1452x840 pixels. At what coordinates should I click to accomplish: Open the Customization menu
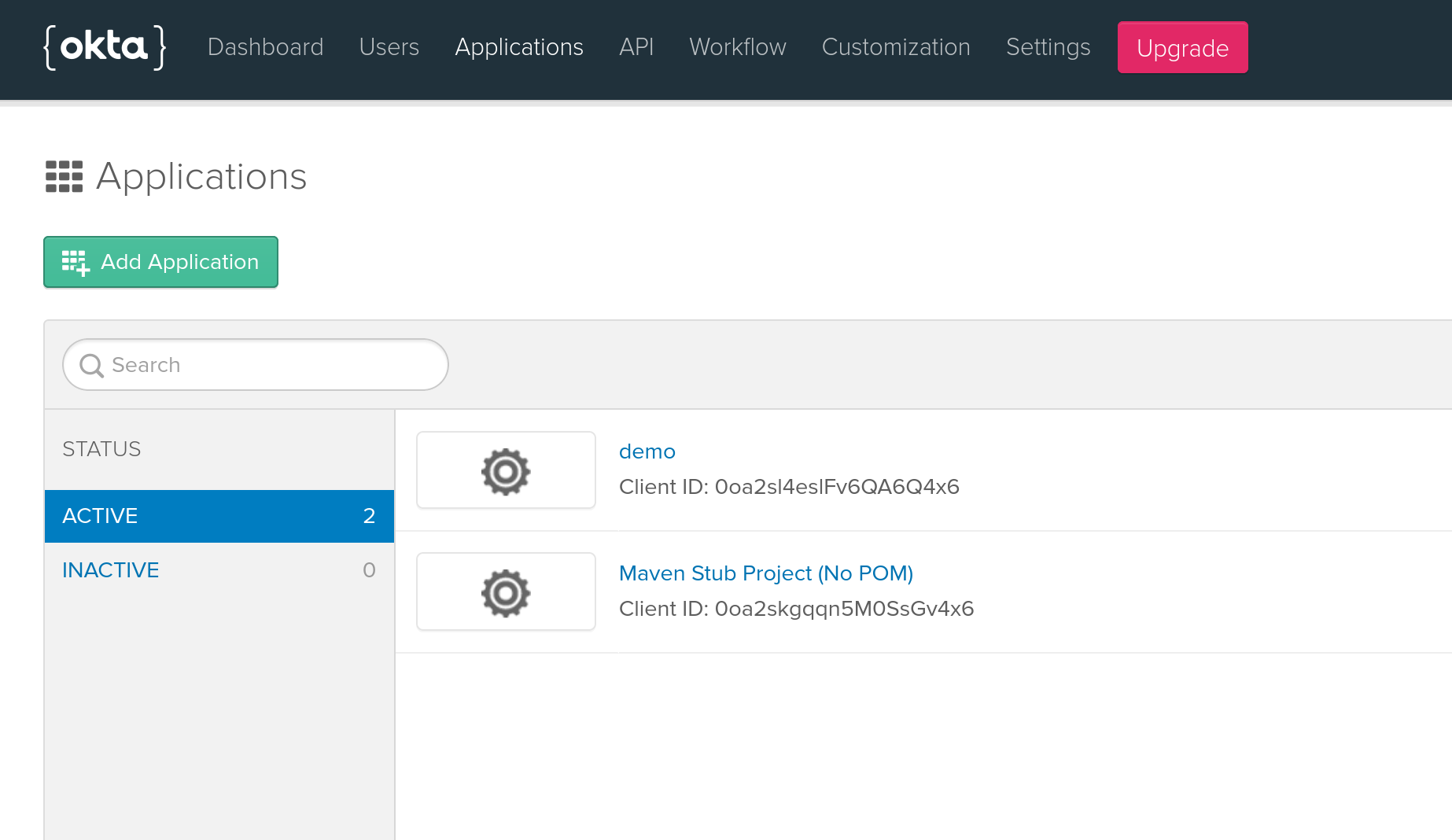point(896,47)
